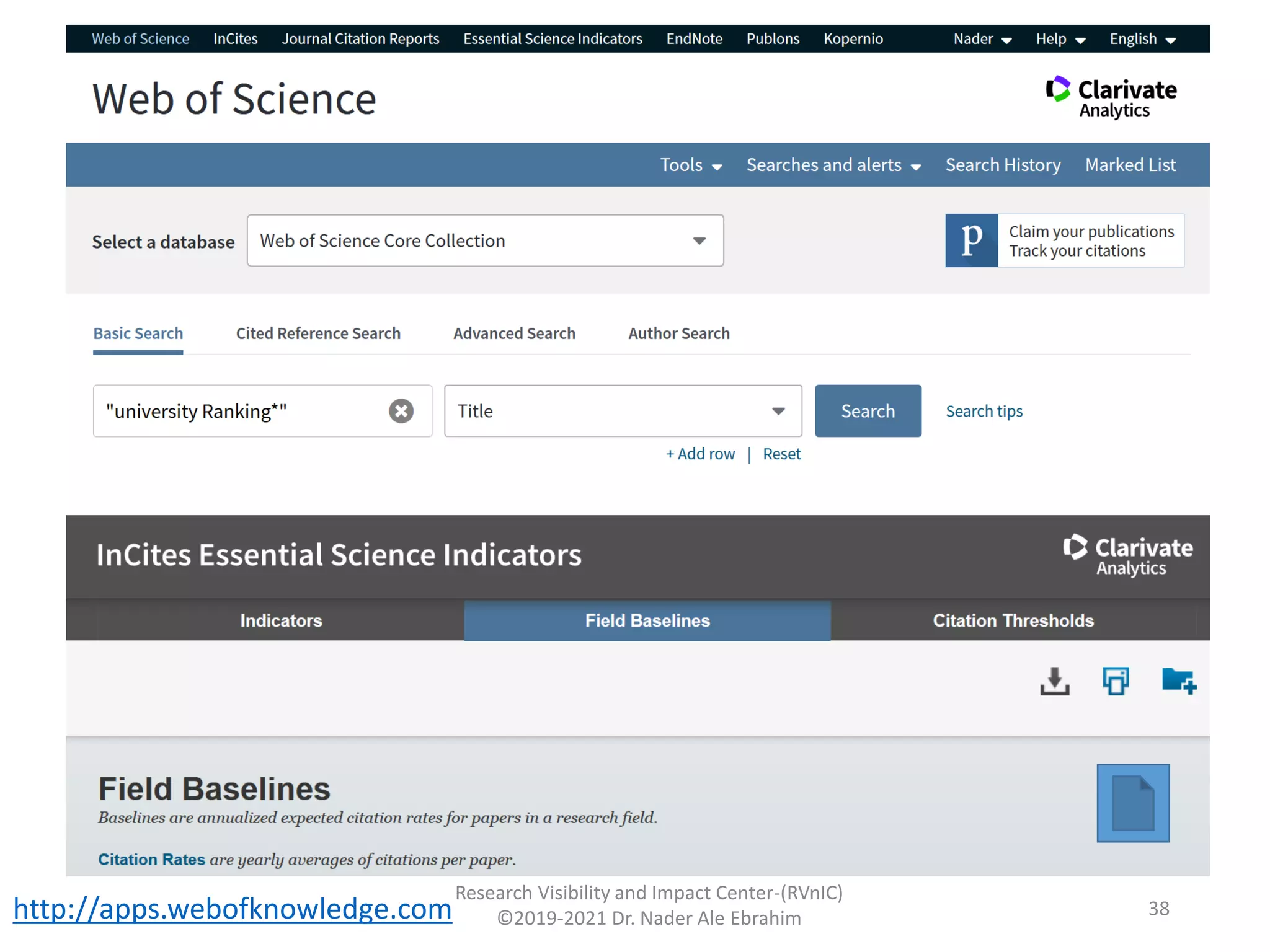Click the Clarivate Analytics logo in the InCites header
The width and height of the screenshot is (1270, 952).
[1128, 555]
